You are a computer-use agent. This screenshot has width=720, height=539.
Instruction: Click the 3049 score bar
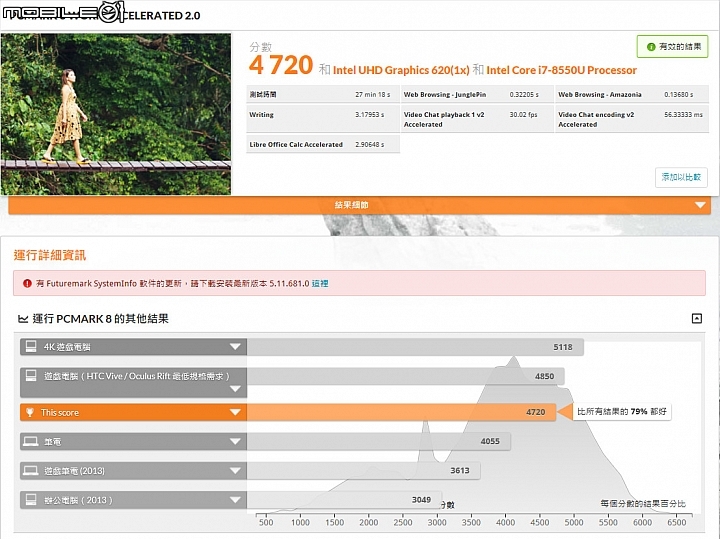pos(344,500)
